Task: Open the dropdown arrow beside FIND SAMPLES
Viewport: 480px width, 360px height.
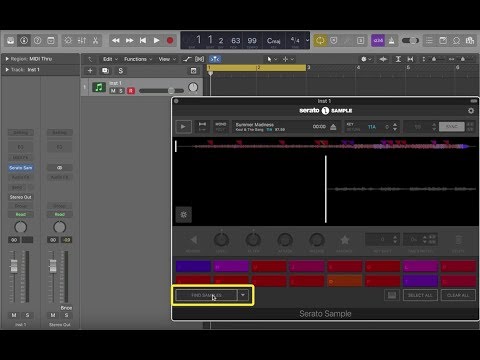Action: pos(243,295)
